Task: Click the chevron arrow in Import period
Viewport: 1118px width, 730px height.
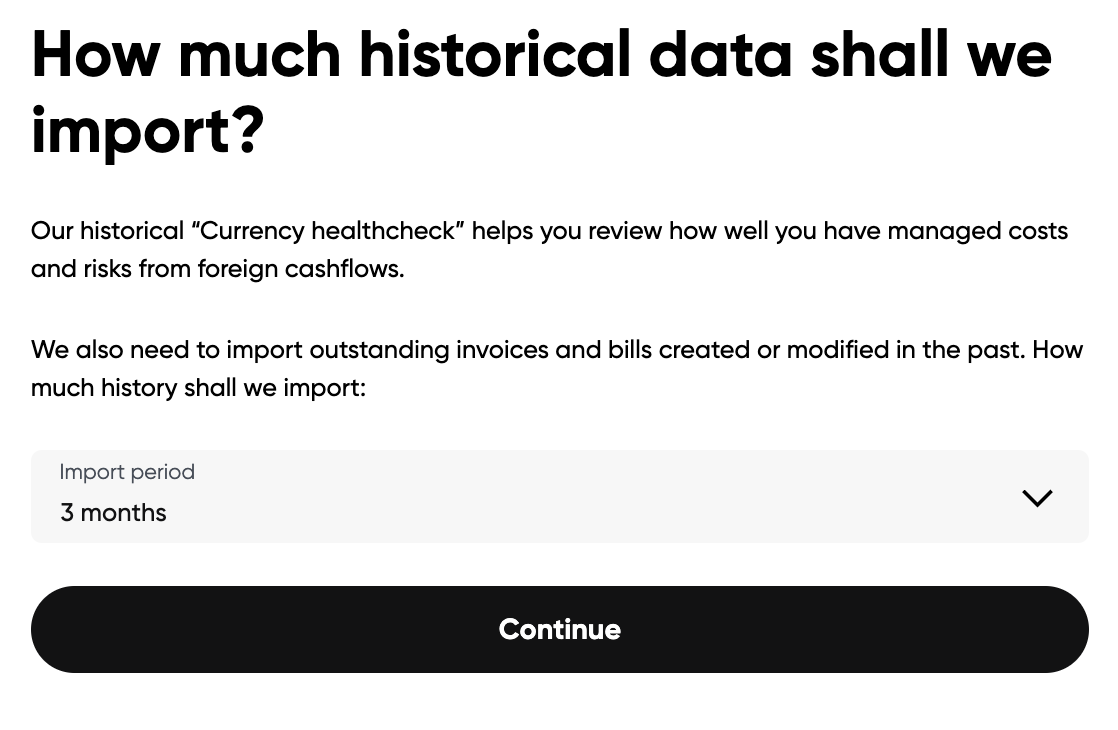Action: [1037, 498]
